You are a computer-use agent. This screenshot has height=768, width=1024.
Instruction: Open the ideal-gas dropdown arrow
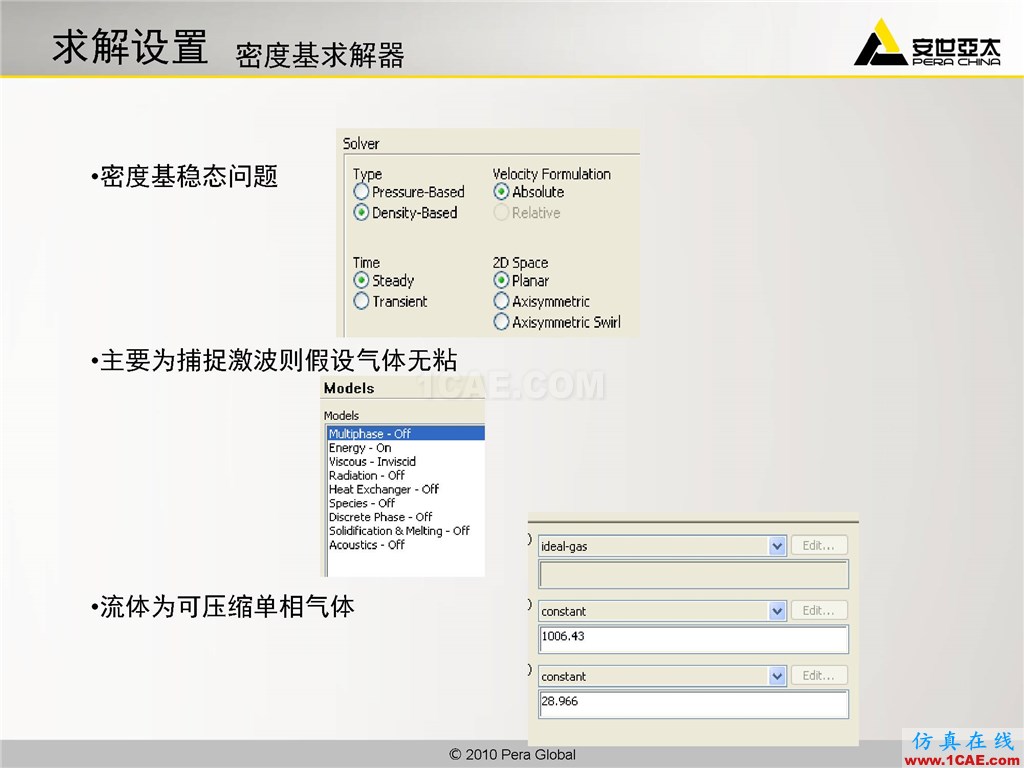coord(777,546)
